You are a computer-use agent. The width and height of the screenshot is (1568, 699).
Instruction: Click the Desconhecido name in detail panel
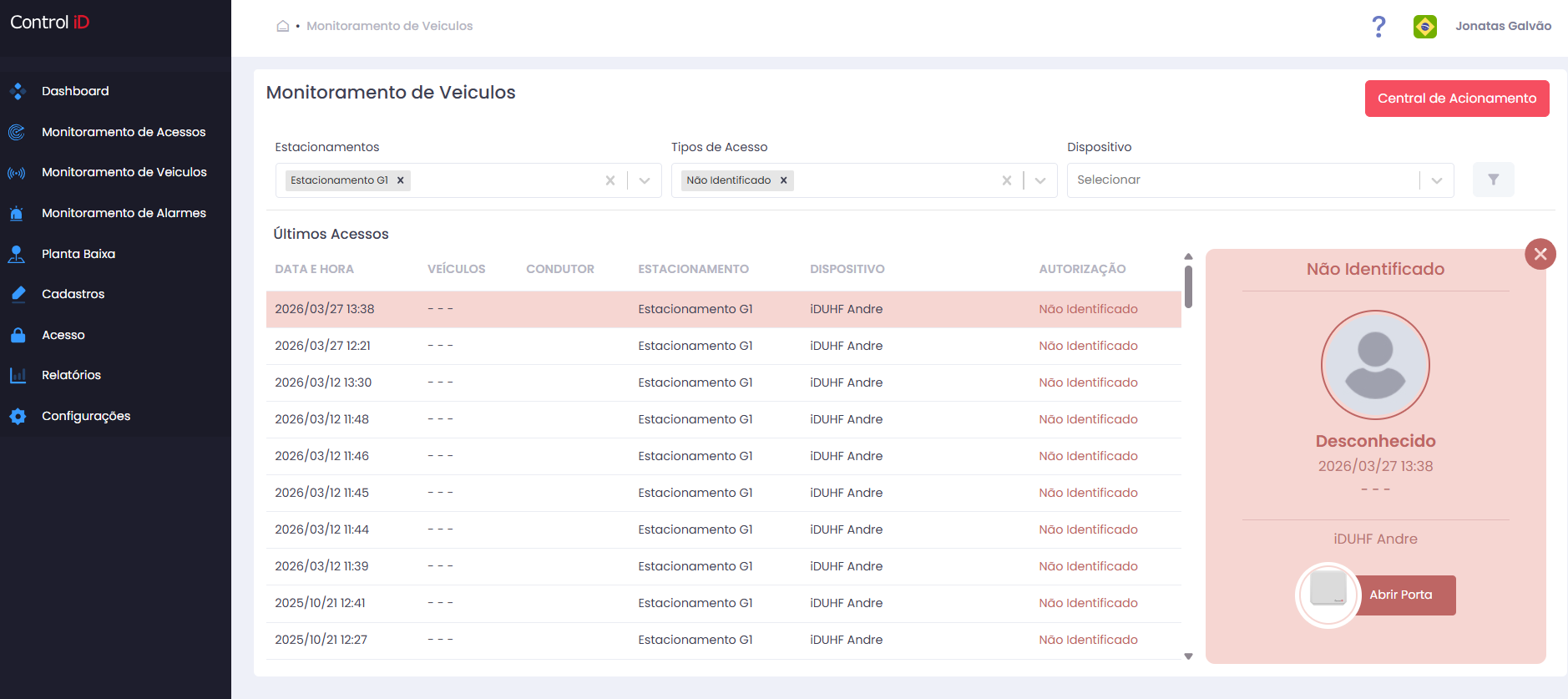click(x=1375, y=441)
